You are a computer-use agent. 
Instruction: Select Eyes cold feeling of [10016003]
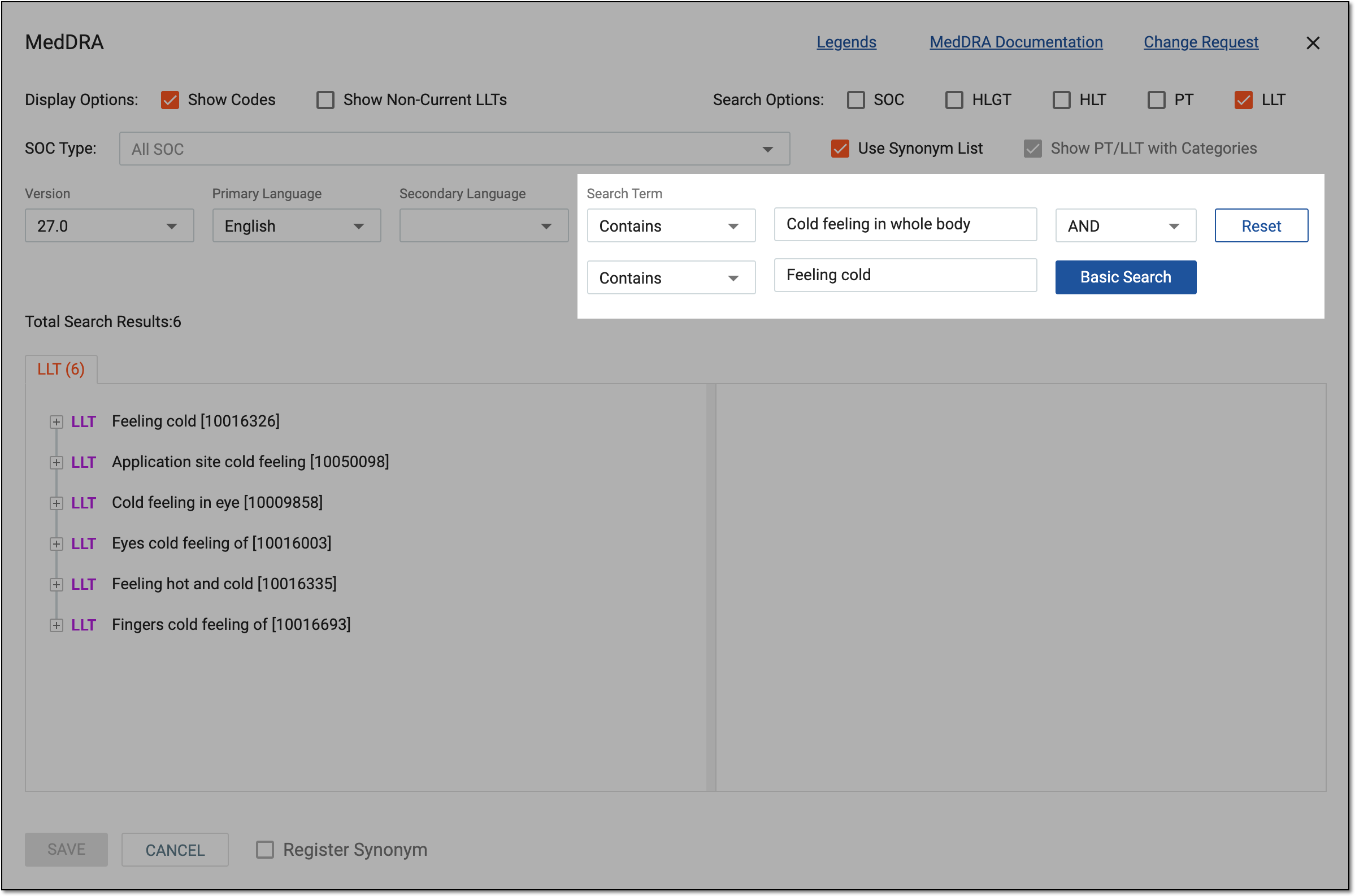click(x=222, y=543)
